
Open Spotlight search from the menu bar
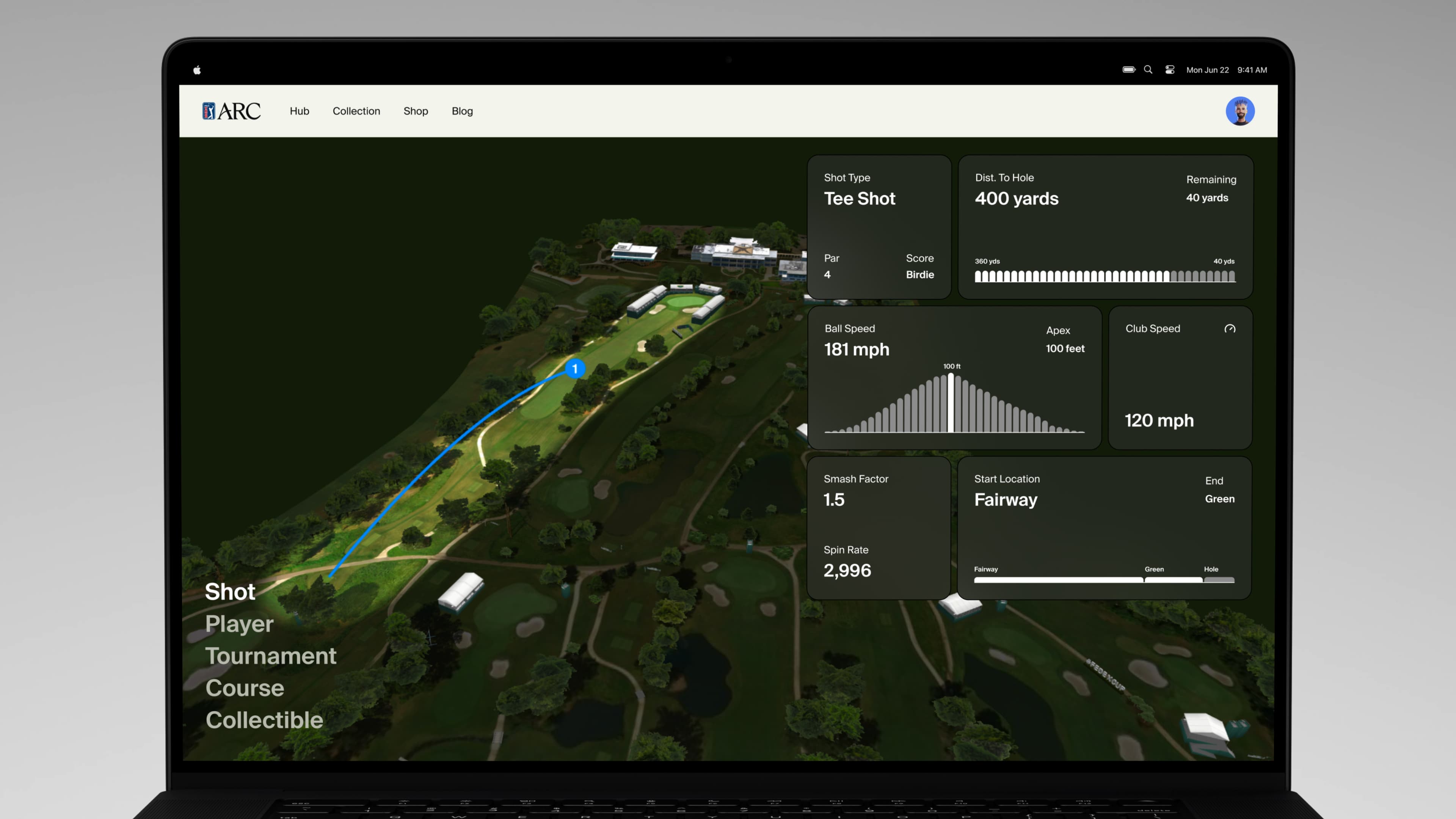(x=1148, y=69)
